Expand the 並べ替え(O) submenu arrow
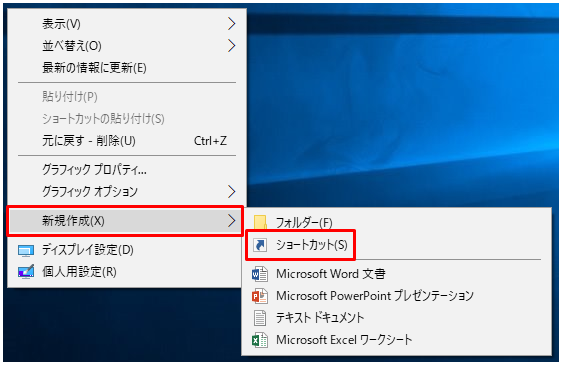 tap(232, 46)
